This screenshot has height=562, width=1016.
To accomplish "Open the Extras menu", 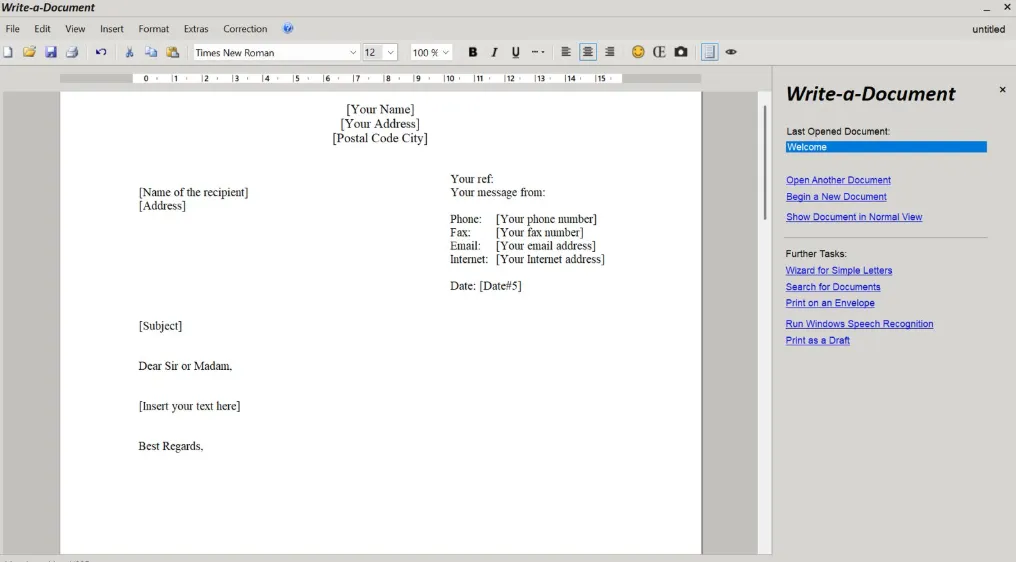I will tap(196, 29).
